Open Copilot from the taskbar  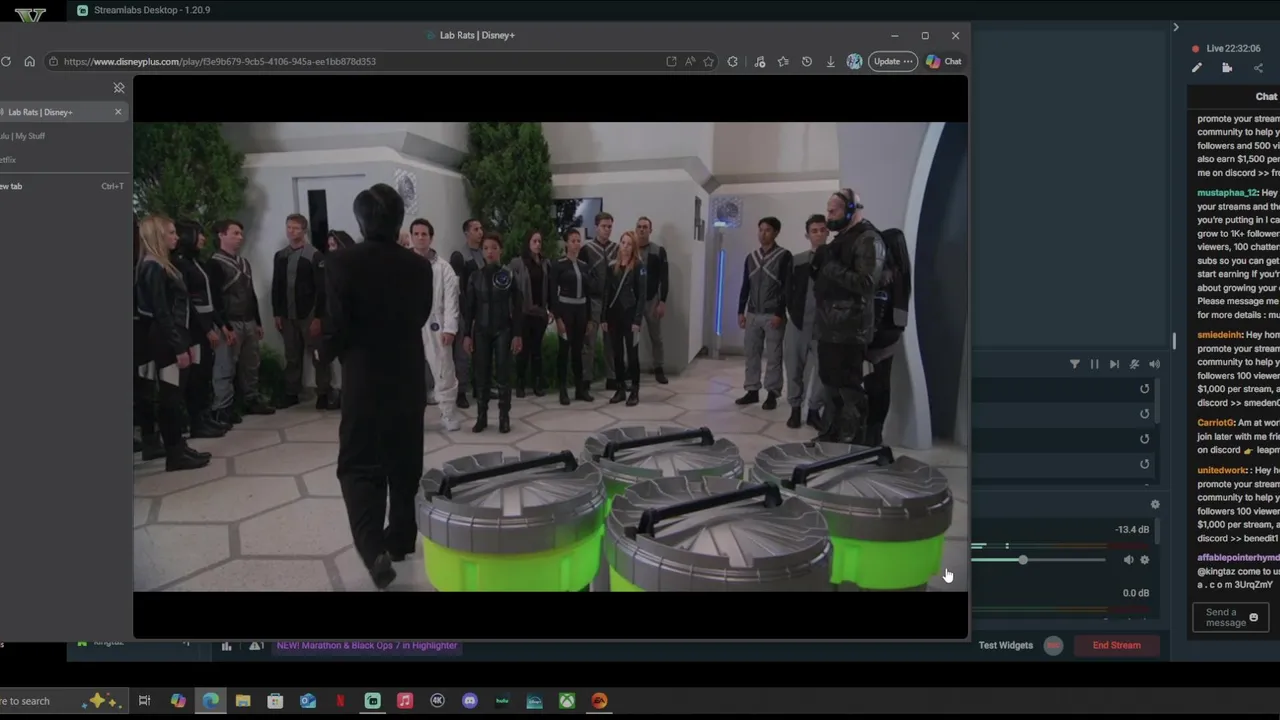(178, 701)
